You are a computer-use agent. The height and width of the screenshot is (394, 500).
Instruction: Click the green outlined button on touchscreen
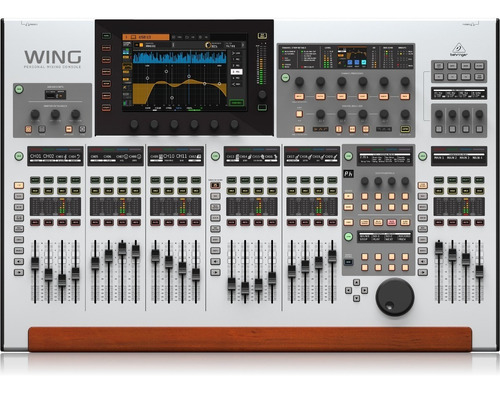point(236,103)
